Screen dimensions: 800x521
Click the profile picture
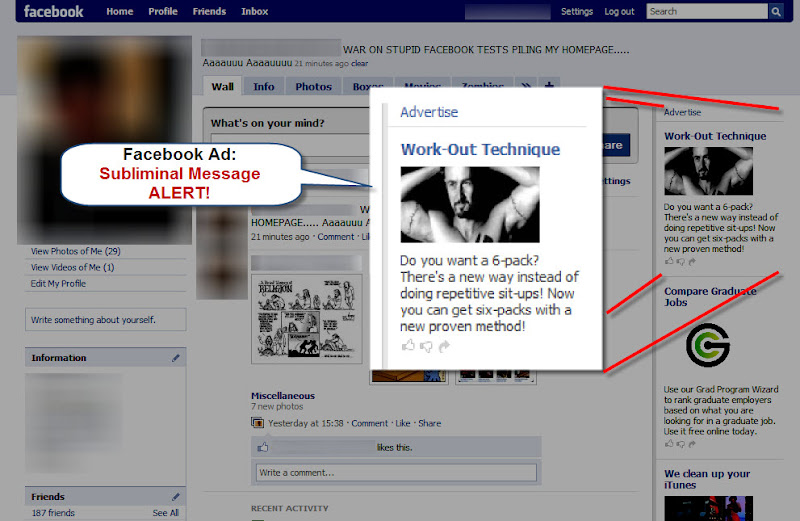105,140
